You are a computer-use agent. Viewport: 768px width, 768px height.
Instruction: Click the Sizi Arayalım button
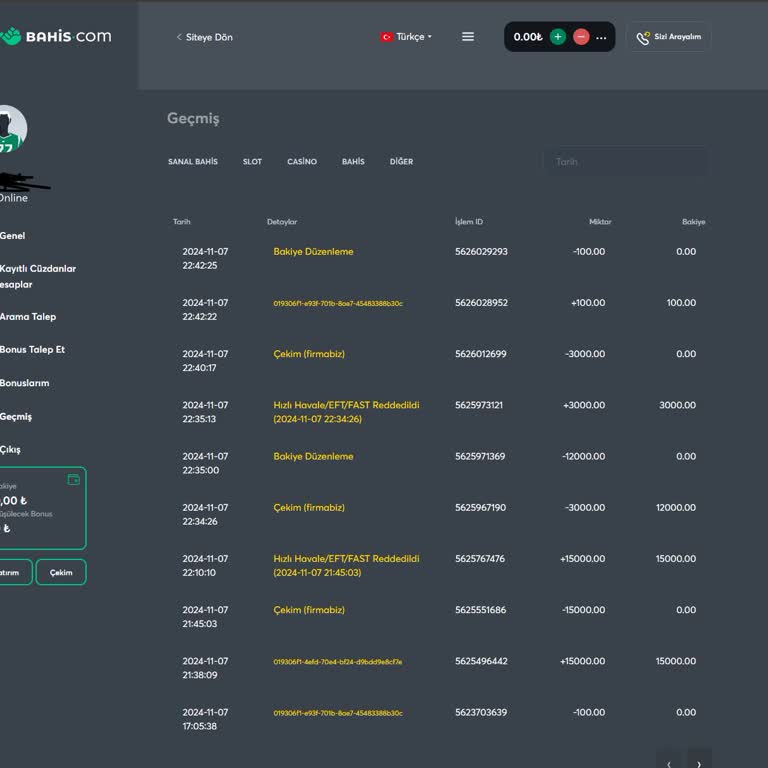[669, 37]
